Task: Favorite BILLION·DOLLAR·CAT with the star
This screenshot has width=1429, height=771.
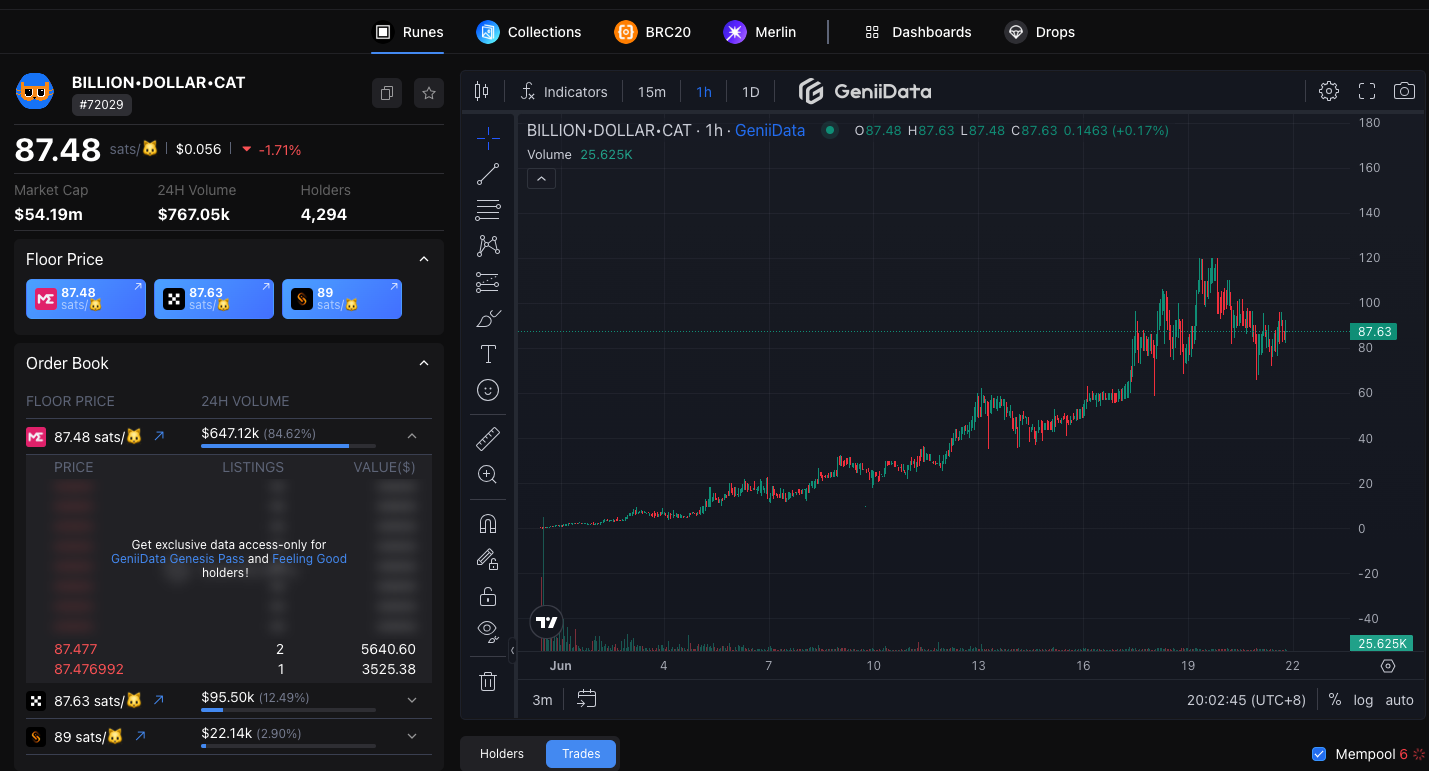Action: coord(429,92)
